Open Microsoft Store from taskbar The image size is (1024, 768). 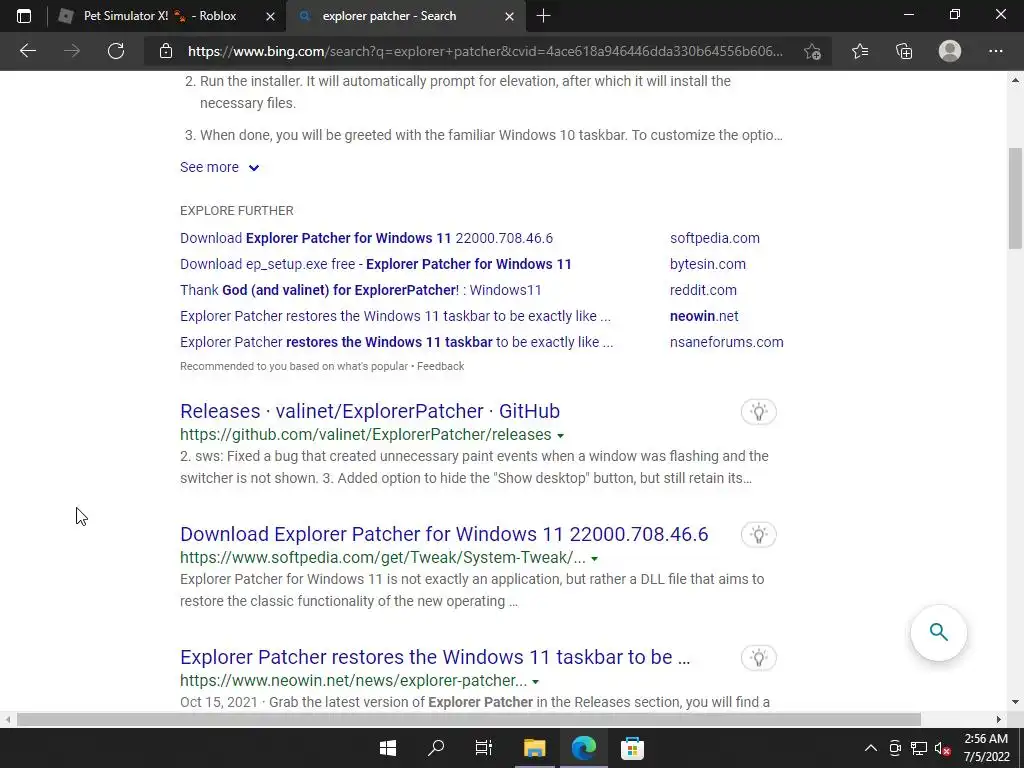click(x=632, y=748)
